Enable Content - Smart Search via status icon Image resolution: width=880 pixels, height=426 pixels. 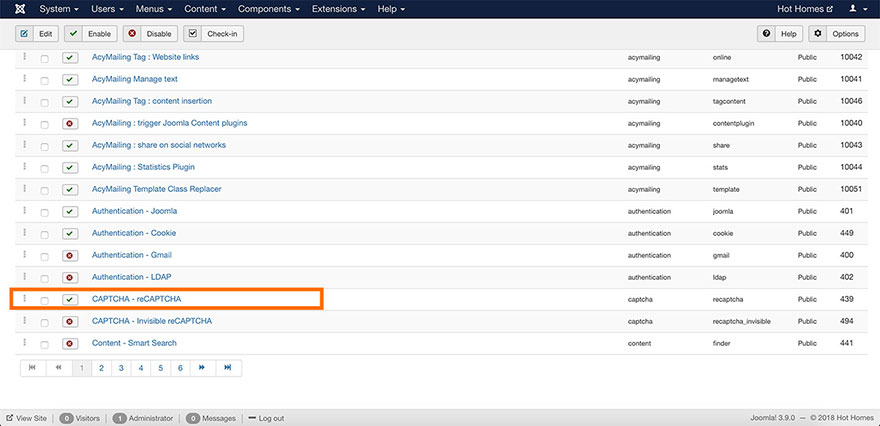pos(70,343)
